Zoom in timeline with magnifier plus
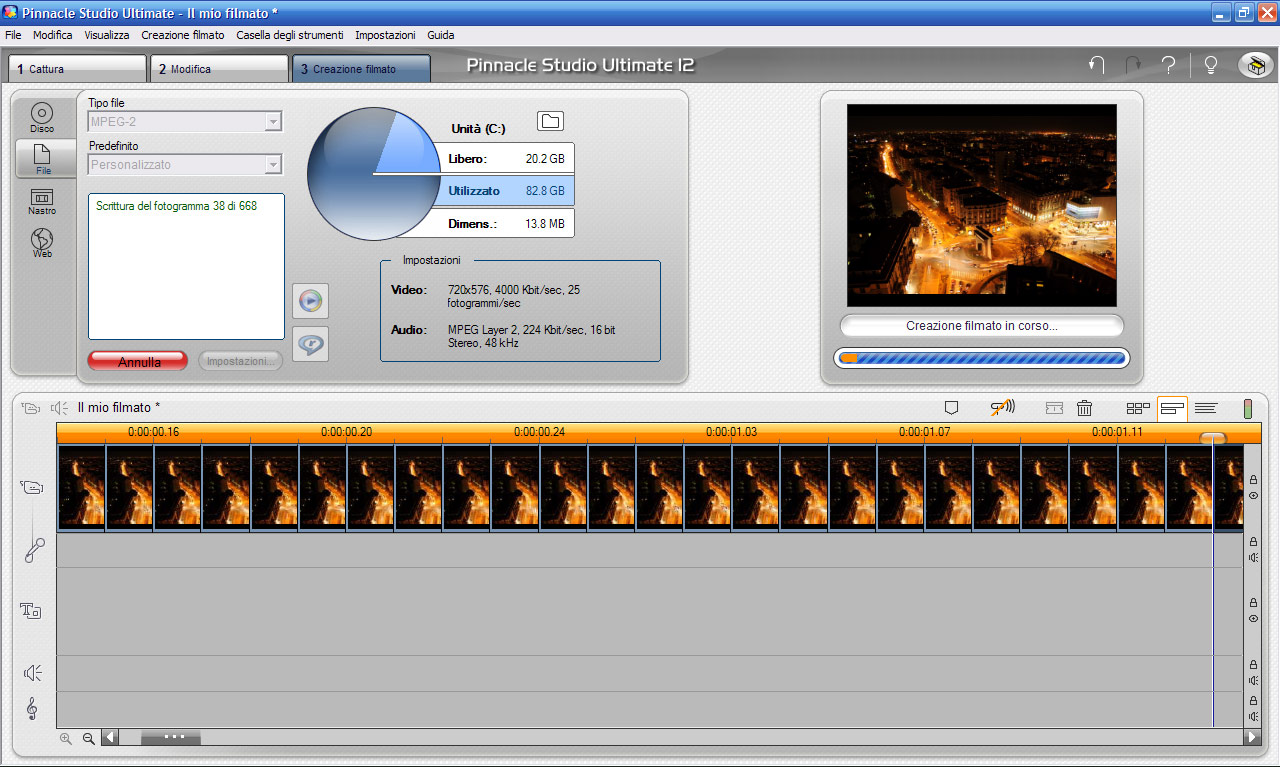Screen dimensions: 1280x767 pyautogui.click(x=66, y=739)
